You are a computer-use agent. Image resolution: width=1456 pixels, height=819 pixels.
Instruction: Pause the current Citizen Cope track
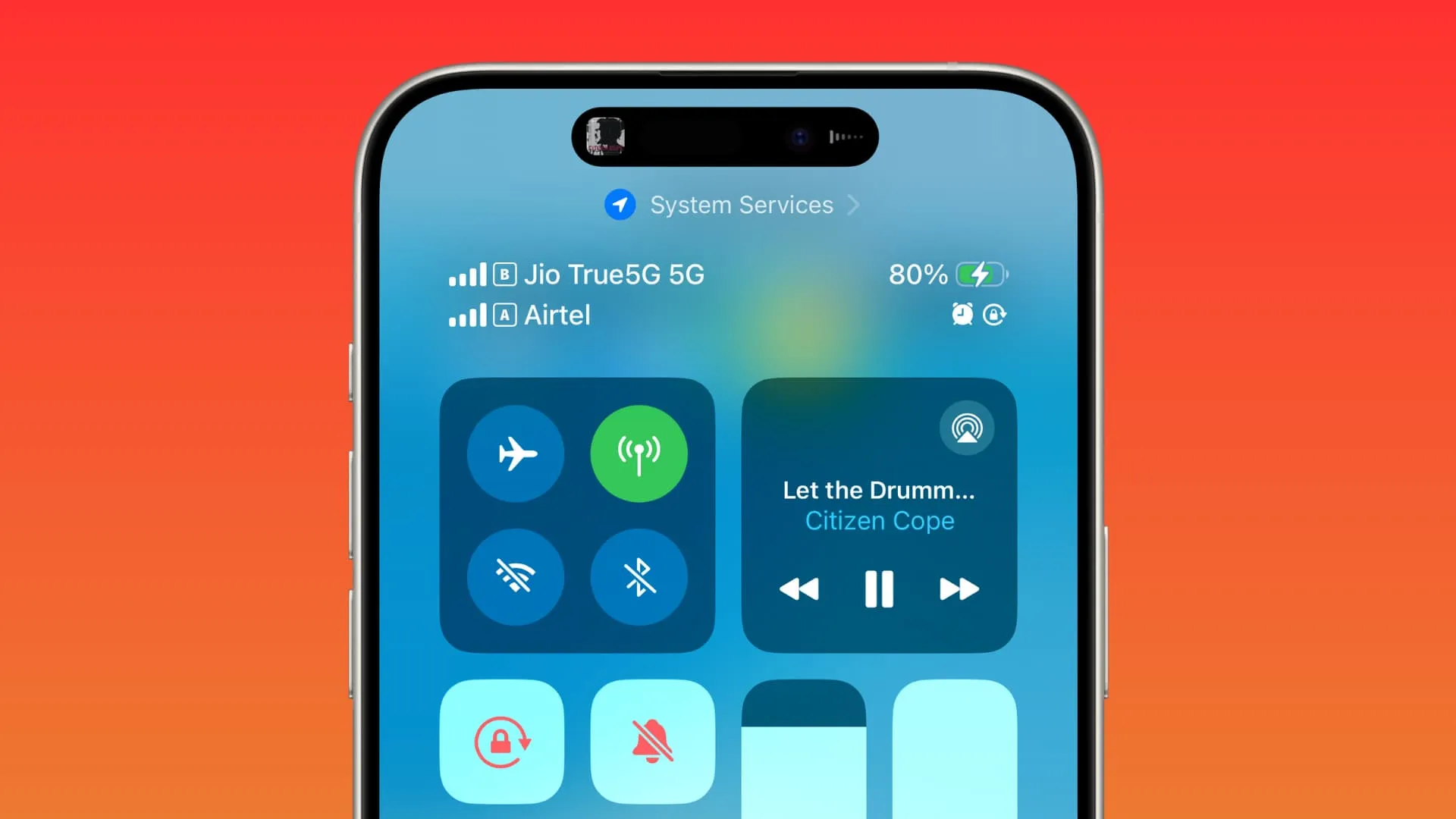coord(879,589)
